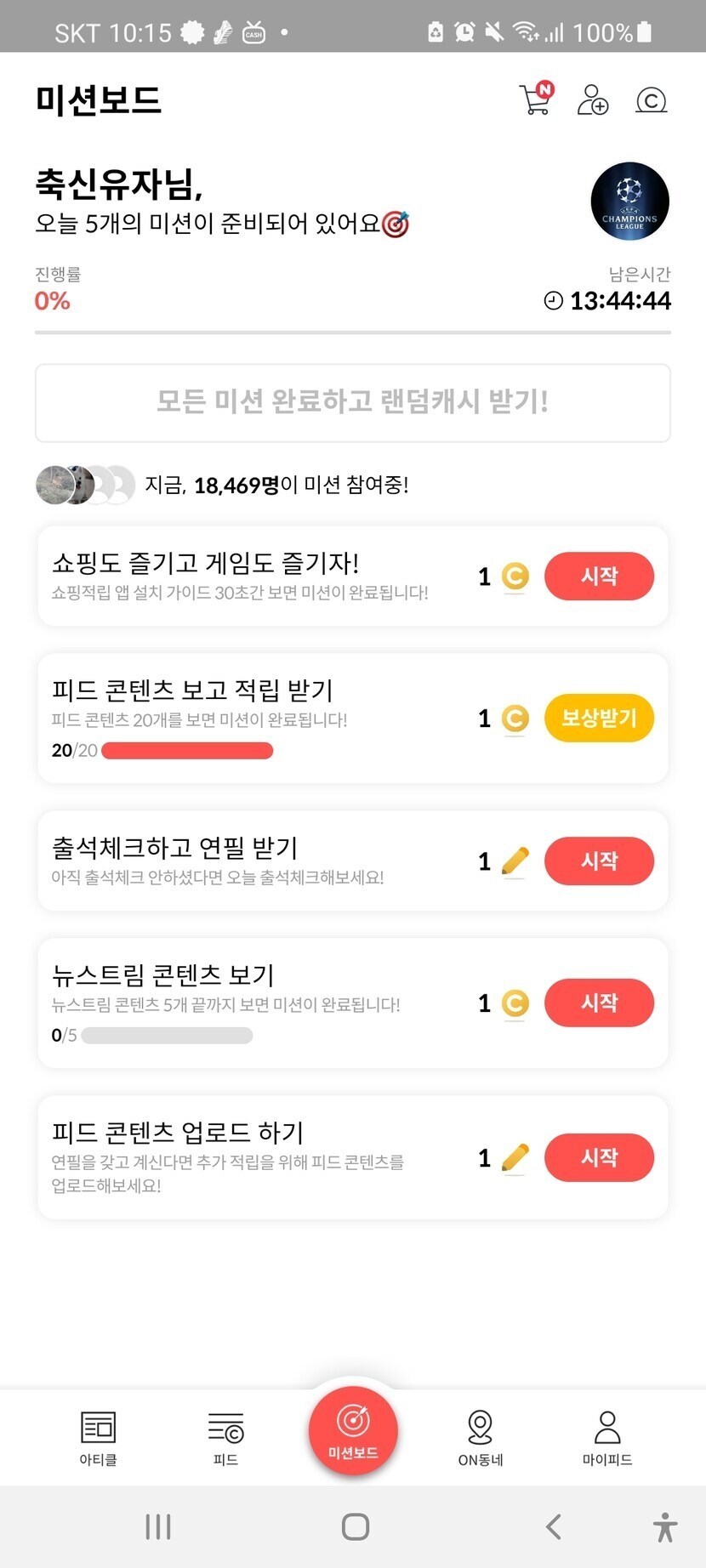Image resolution: width=706 pixels, height=1568 pixels.
Task: Start the 출석체크하고 연필 받기 mission
Action: (x=599, y=861)
